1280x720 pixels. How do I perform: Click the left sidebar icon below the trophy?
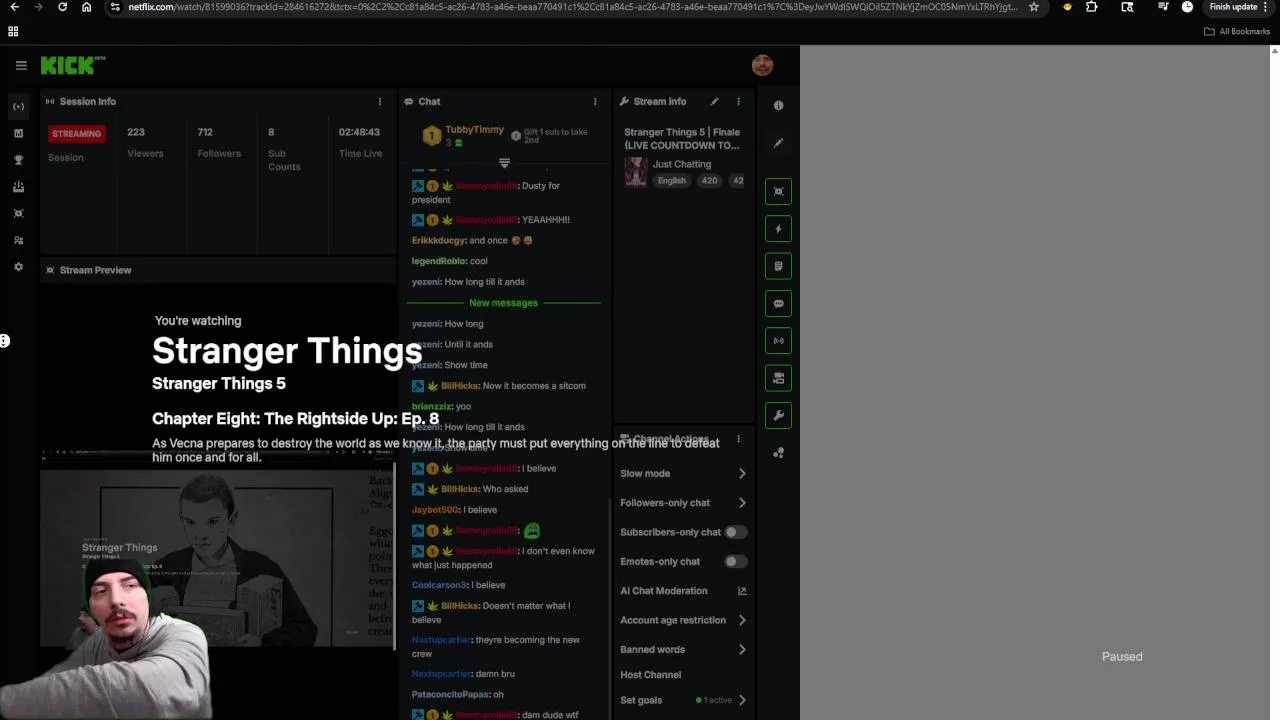point(18,187)
